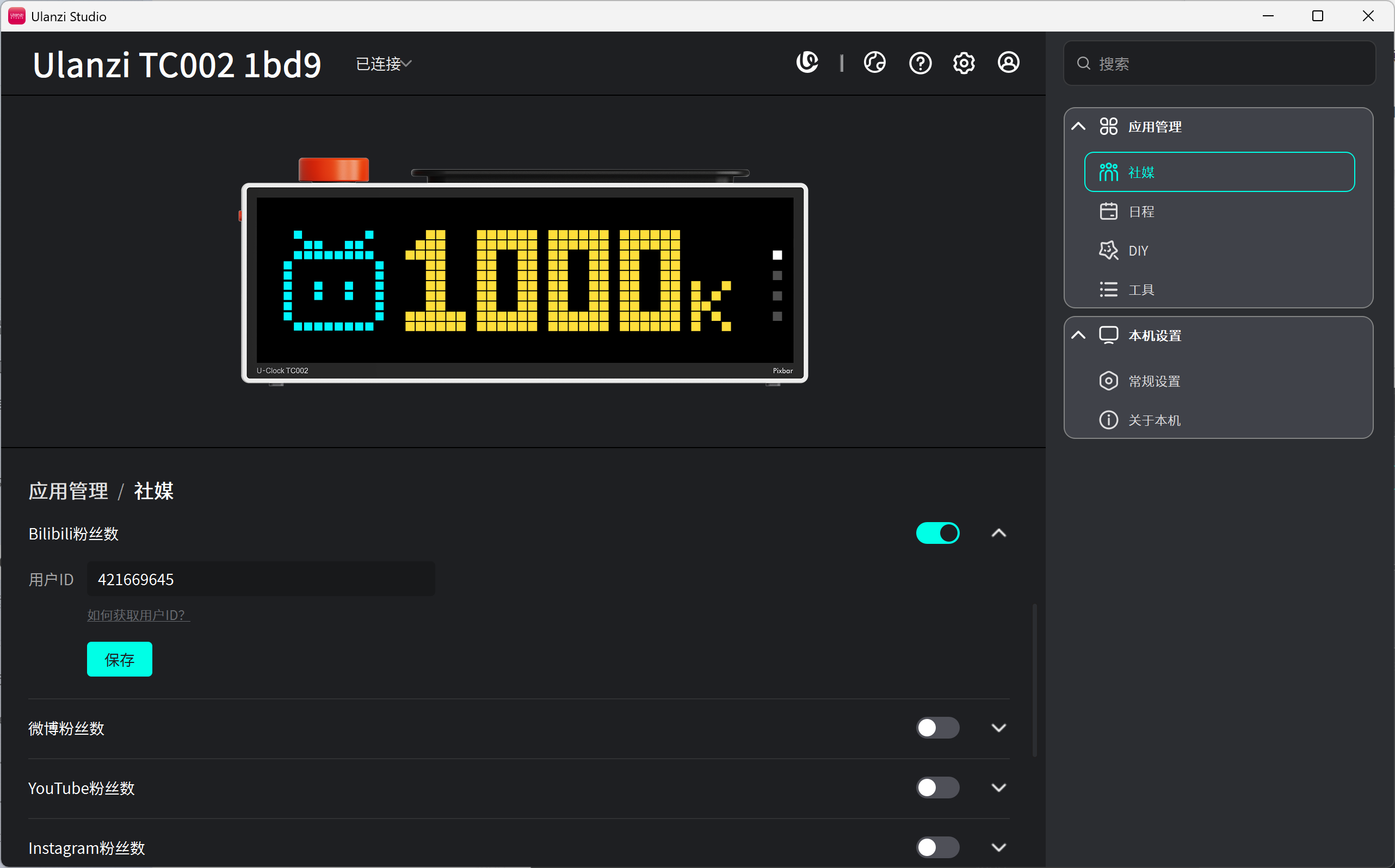
Task: Collapse the Bilibili粉丝数 section chevron
Action: click(999, 533)
